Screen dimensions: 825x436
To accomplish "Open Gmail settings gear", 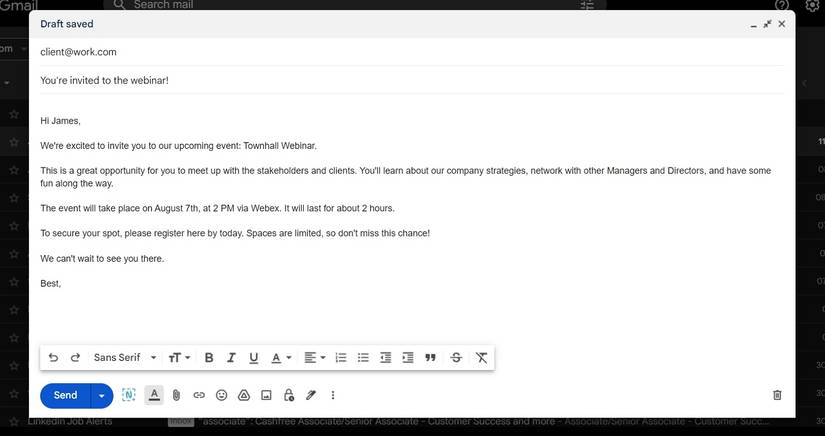I will point(812,5).
